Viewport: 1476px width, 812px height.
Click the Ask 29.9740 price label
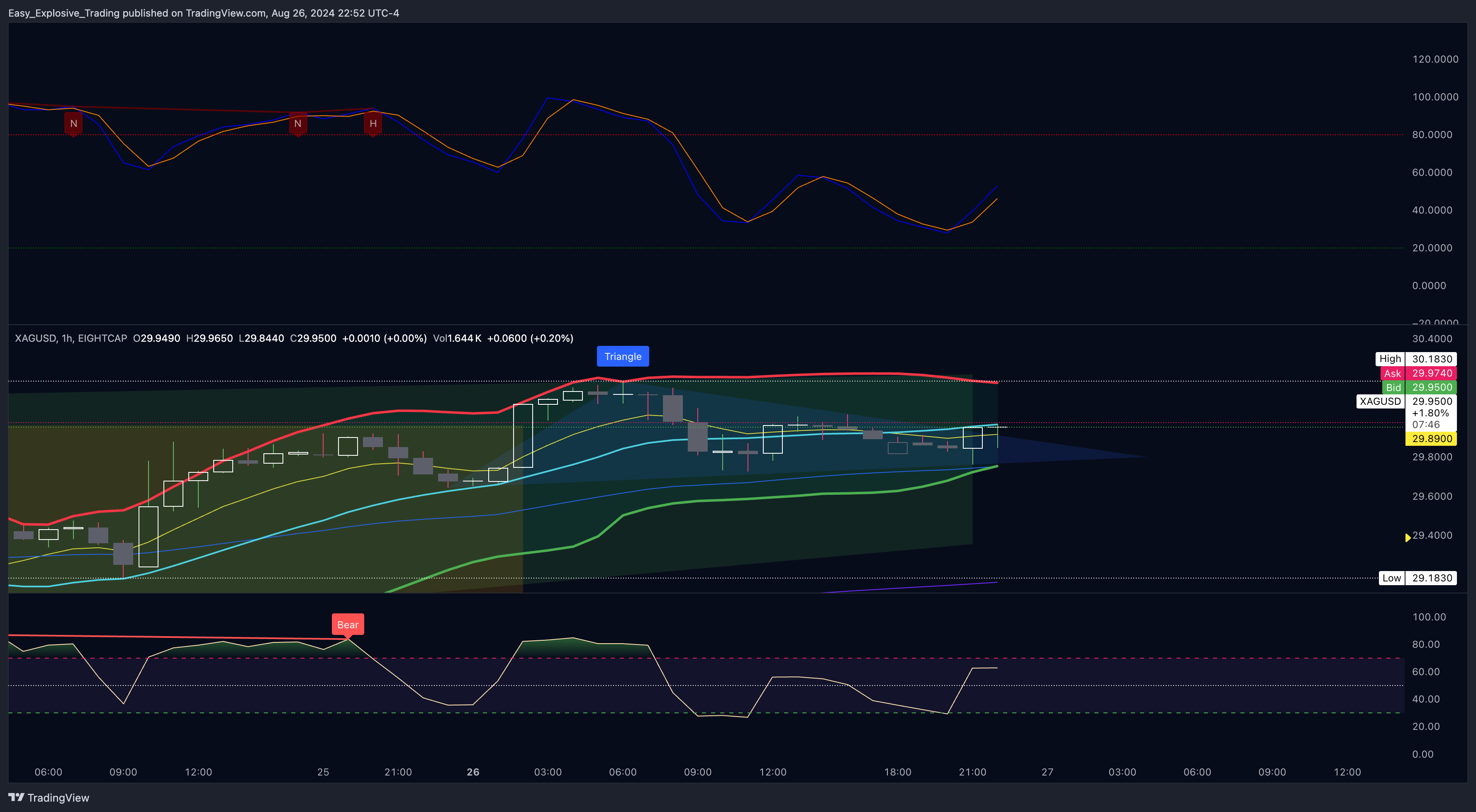[x=1419, y=373]
